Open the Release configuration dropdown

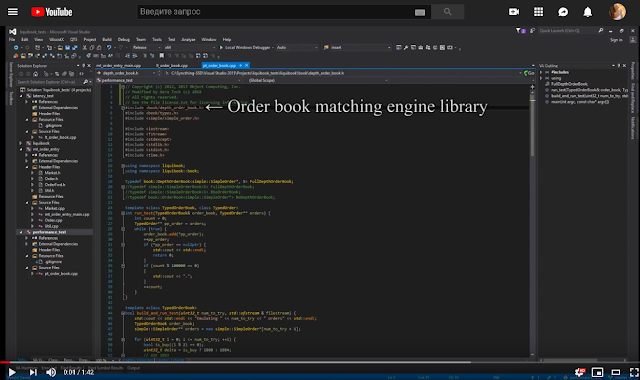click(147, 47)
